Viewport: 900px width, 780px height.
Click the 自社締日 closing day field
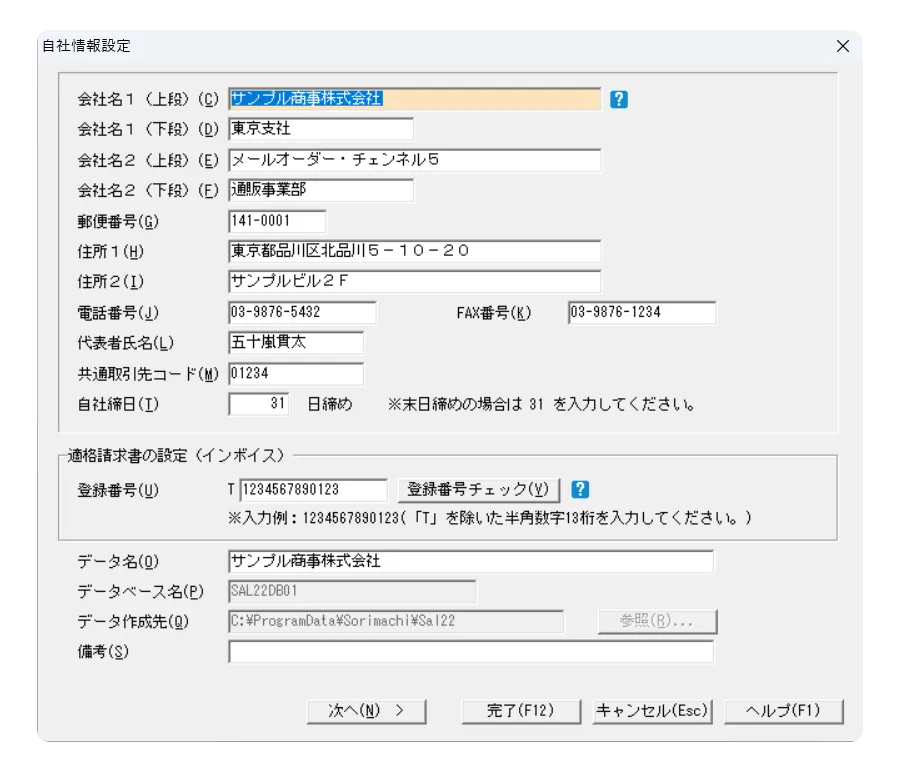tap(259, 404)
